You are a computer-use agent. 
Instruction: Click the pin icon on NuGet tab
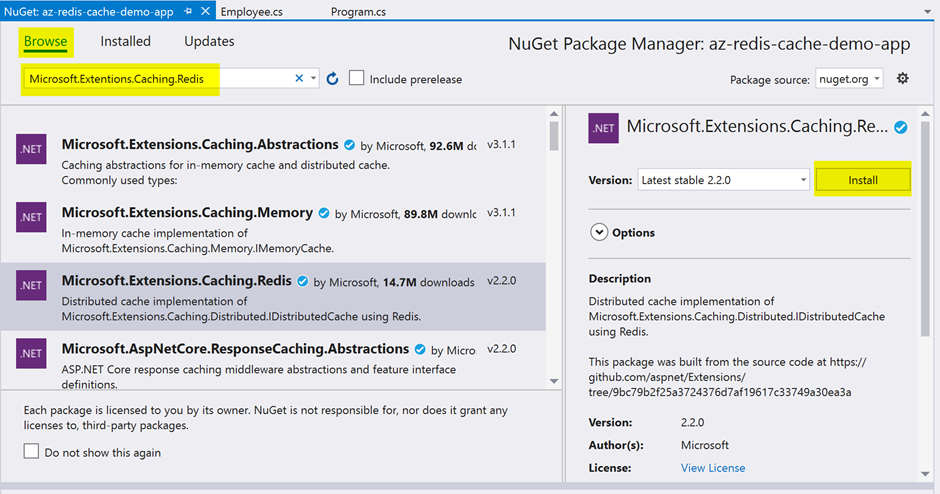coord(188,11)
